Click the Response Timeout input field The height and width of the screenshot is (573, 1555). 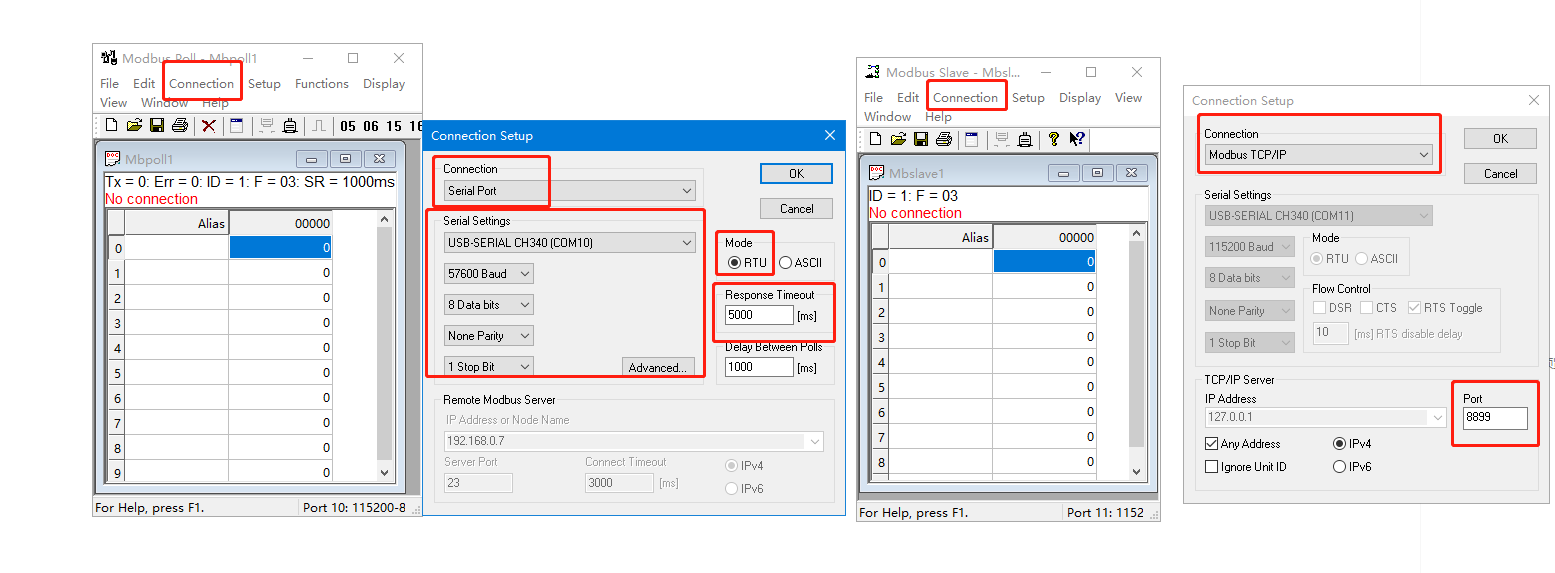click(759, 315)
